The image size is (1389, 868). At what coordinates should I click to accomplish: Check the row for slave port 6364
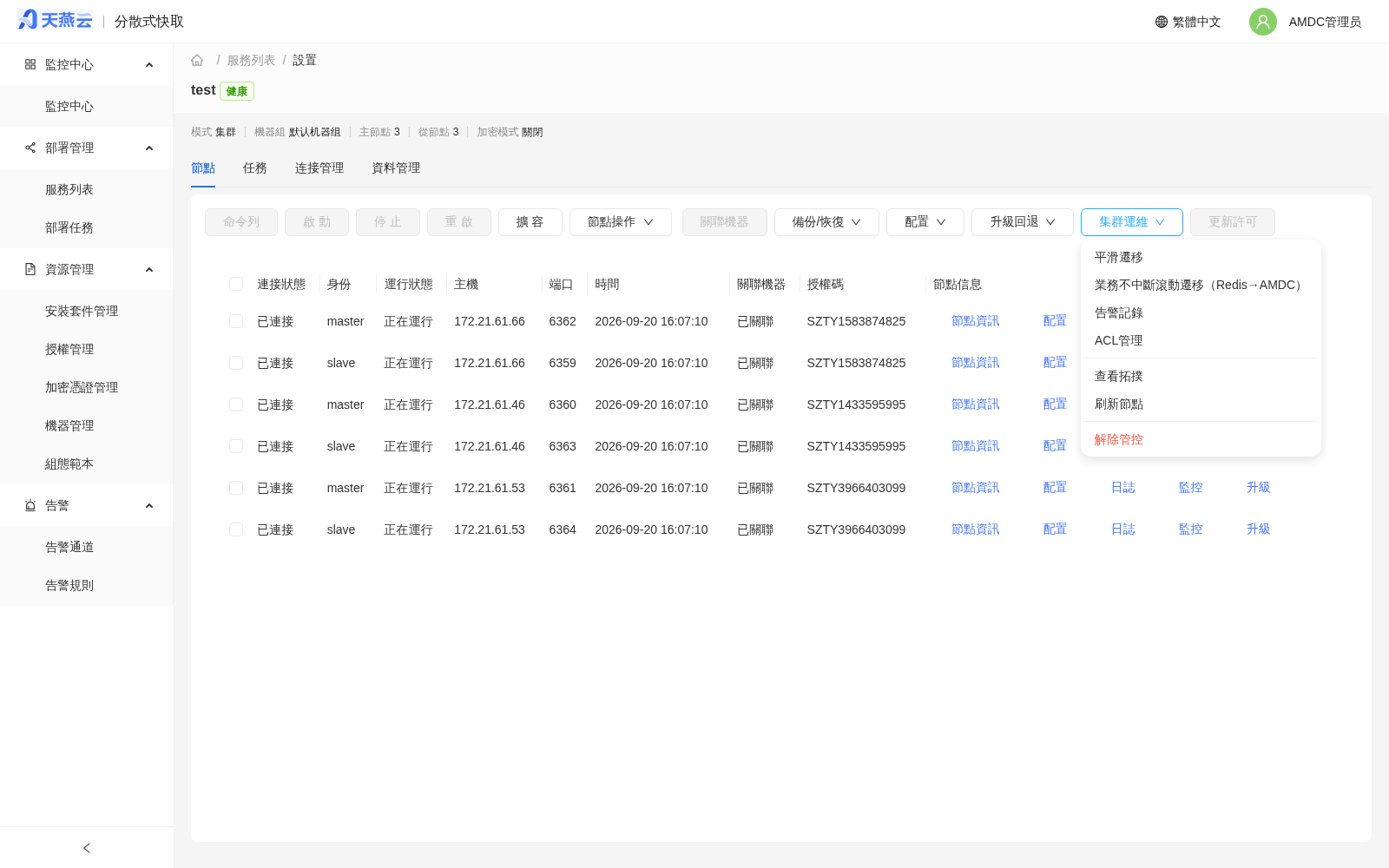(x=236, y=529)
